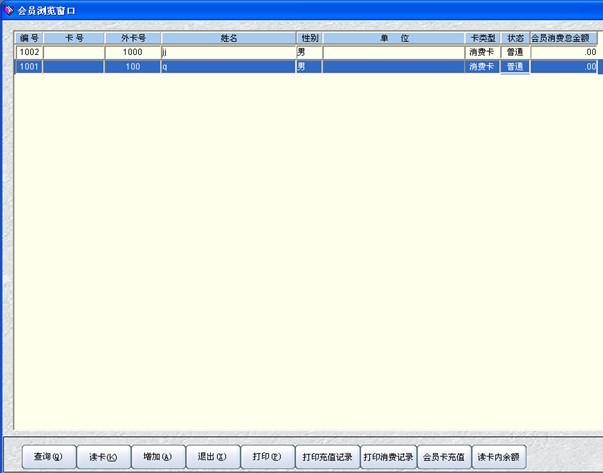Screen dimensions: 603x473
Task: Click the 编号 column header
Action: coord(28,38)
